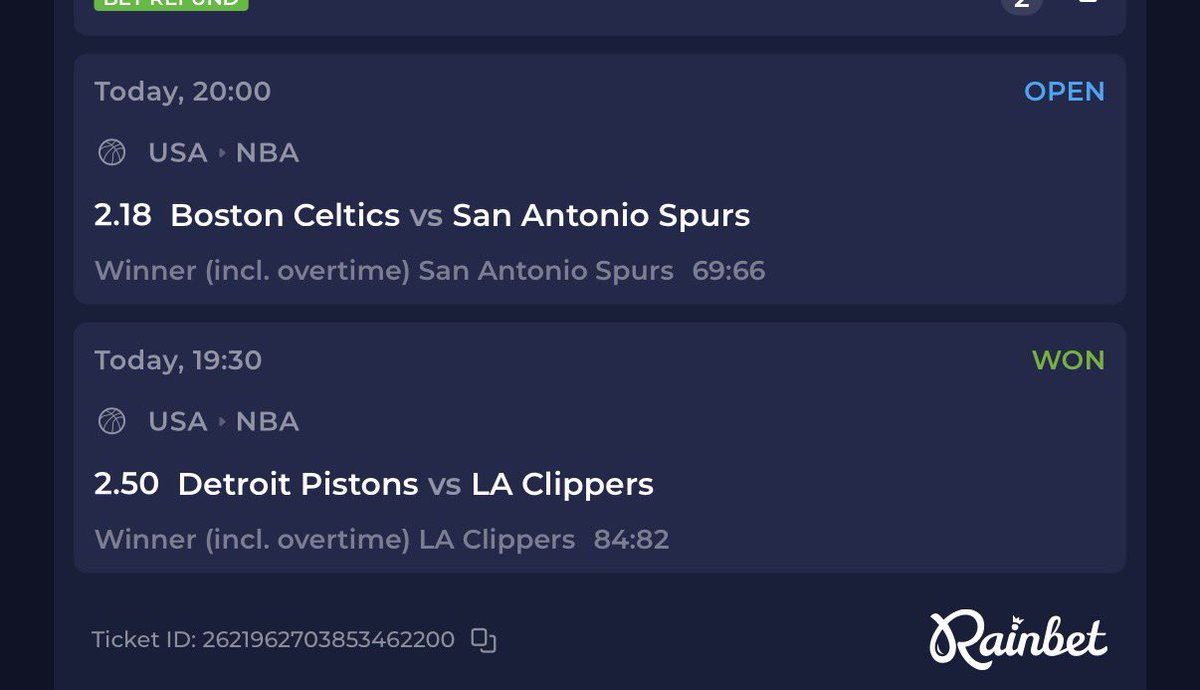This screenshot has width=1200, height=690.
Task: Open the Boston Celtics team name
Action: [x=285, y=216]
